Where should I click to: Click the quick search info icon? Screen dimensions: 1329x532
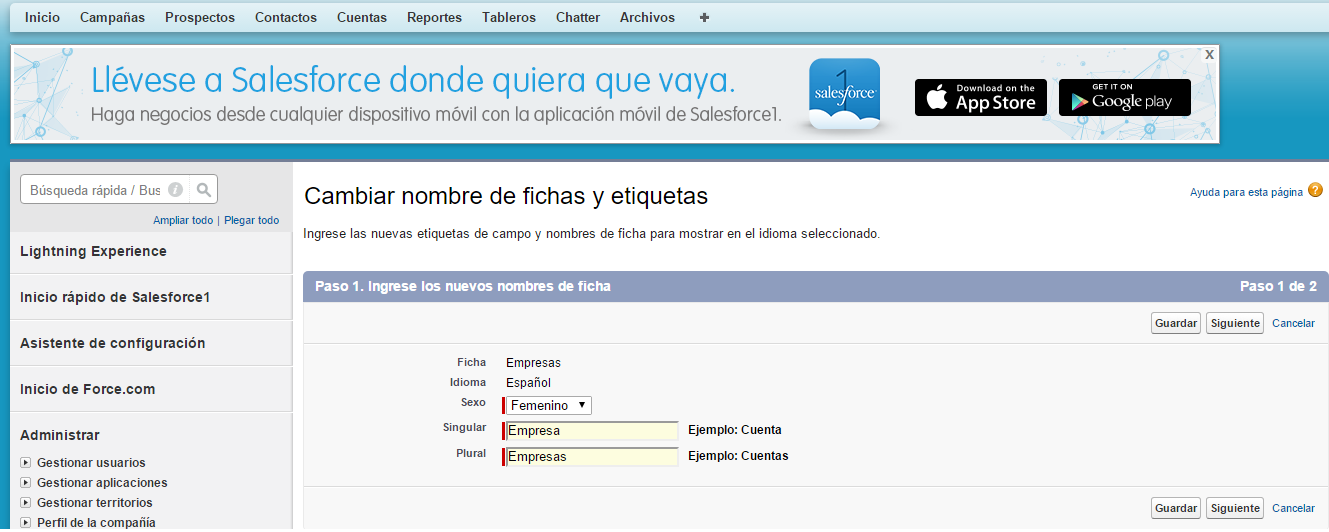tap(175, 189)
